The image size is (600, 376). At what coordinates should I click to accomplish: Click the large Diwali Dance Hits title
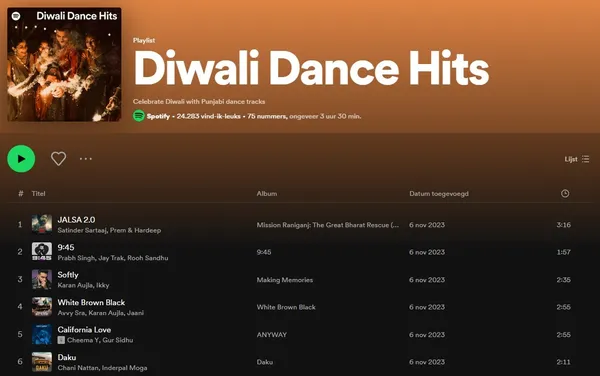coord(311,68)
